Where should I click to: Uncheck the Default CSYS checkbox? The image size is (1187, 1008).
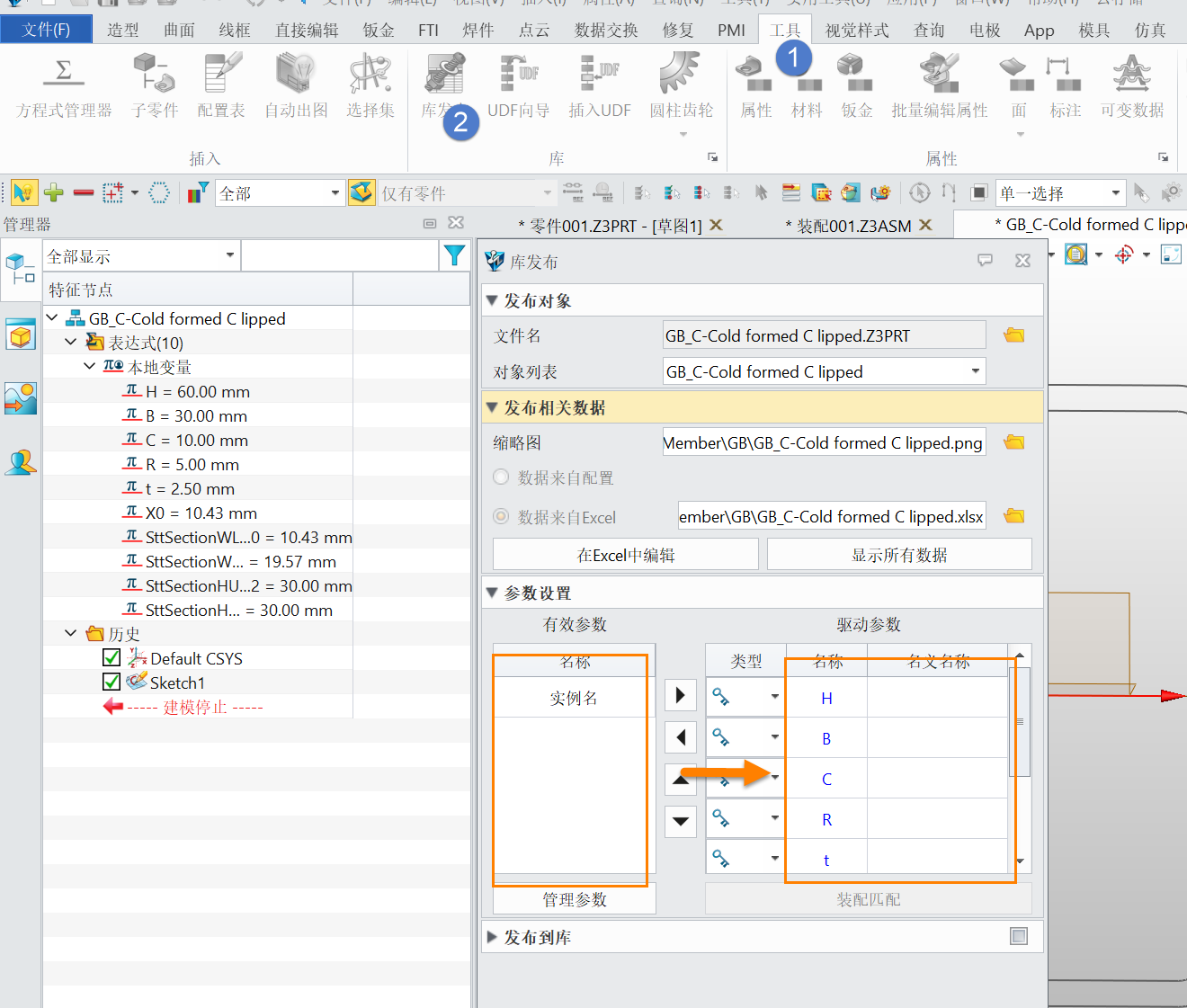(x=112, y=658)
